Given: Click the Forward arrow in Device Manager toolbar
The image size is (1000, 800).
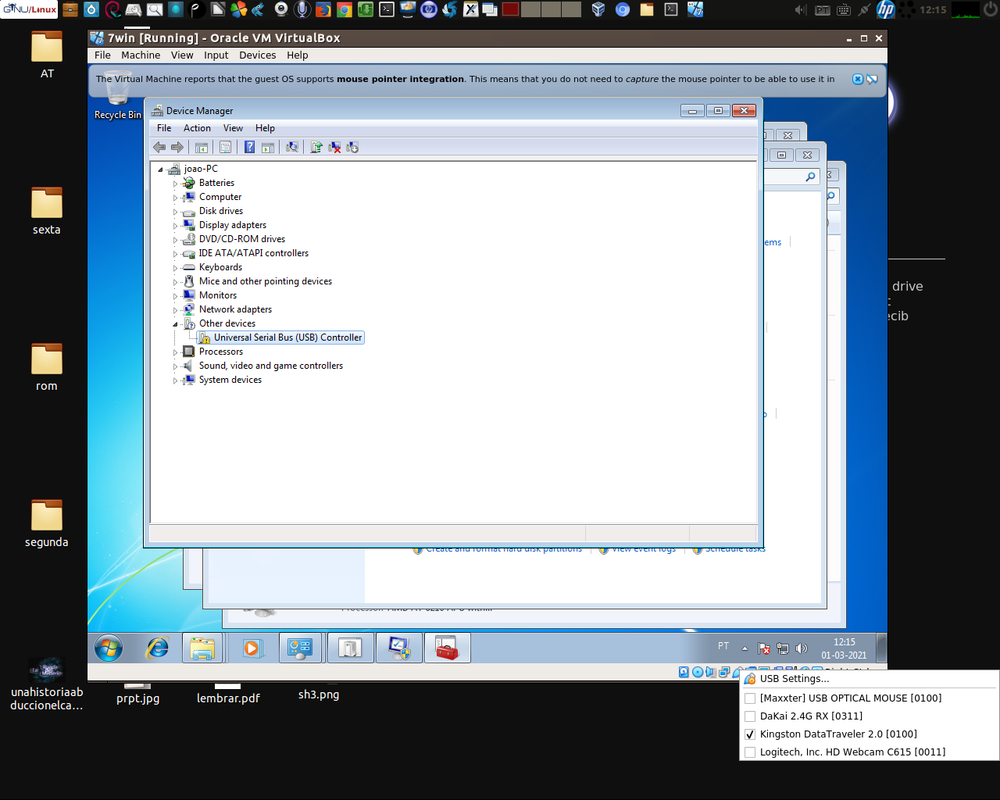Looking at the screenshot, I should click(177, 147).
